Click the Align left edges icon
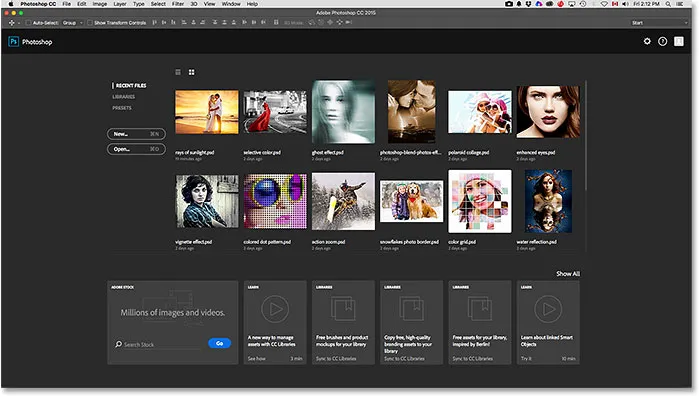699x396 pixels. (184, 22)
